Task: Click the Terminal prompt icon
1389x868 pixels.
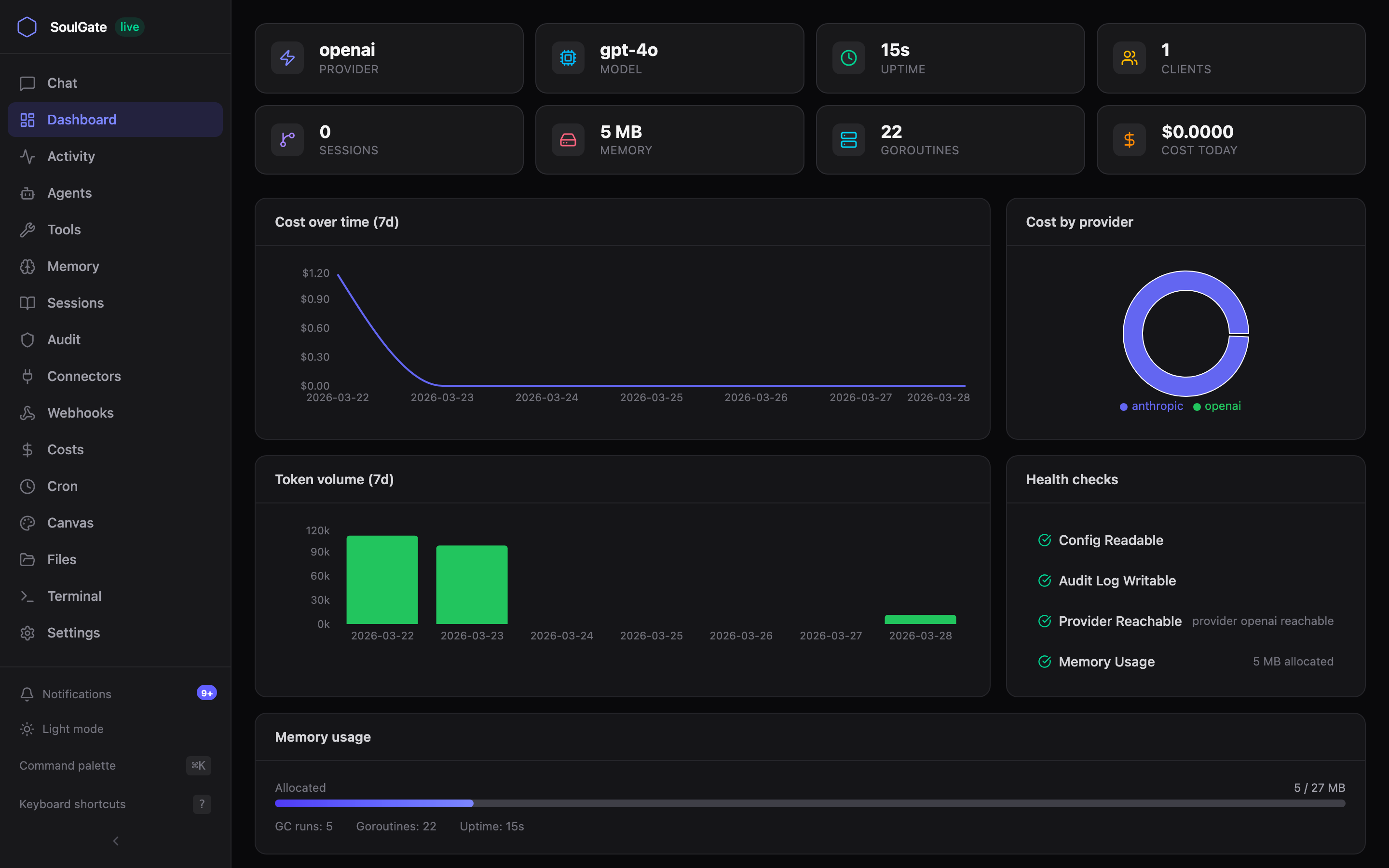Action: point(27,596)
